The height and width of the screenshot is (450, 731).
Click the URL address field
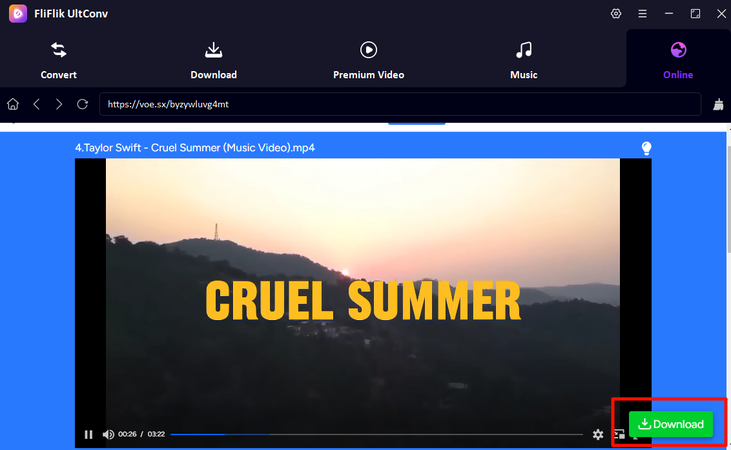coord(400,104)
